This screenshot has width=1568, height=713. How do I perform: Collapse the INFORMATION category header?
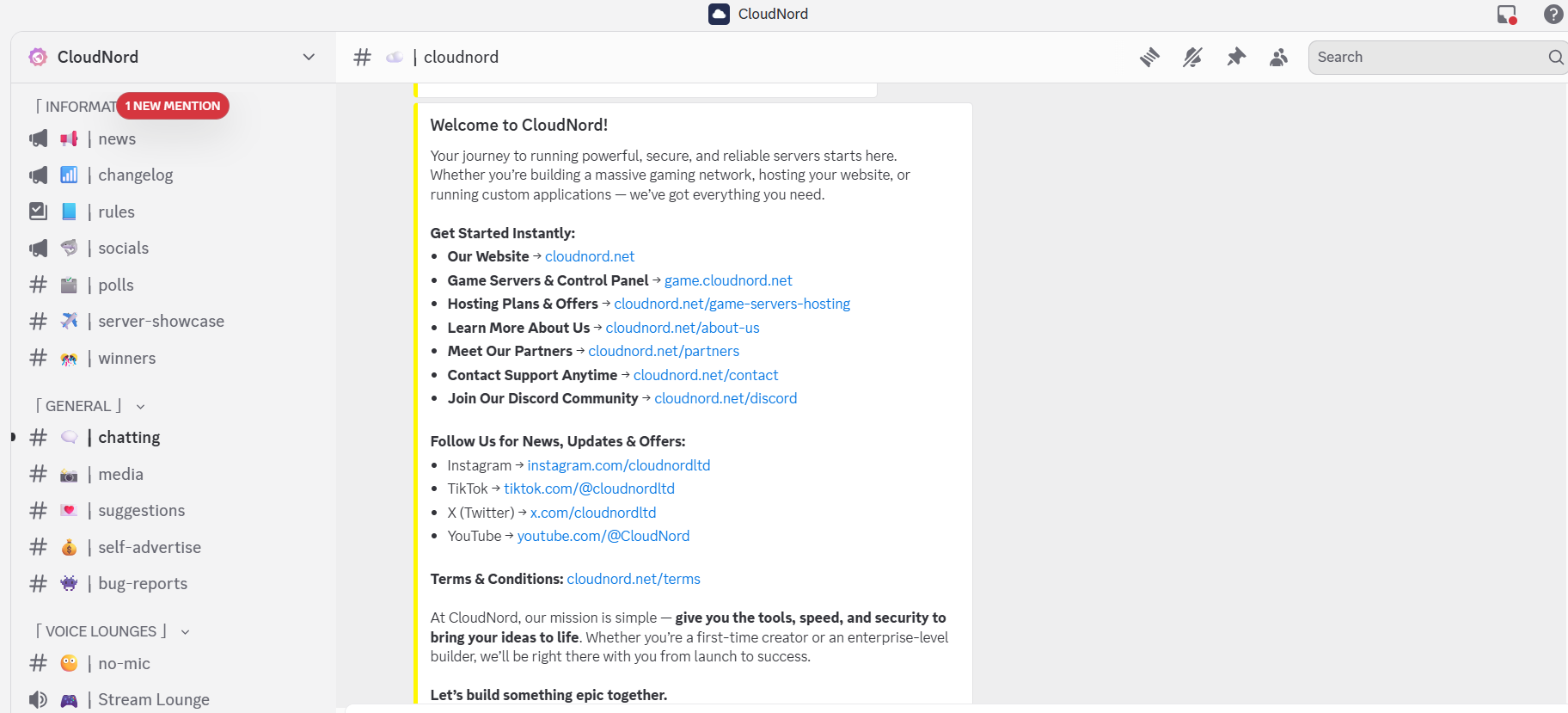click(76, 107)
